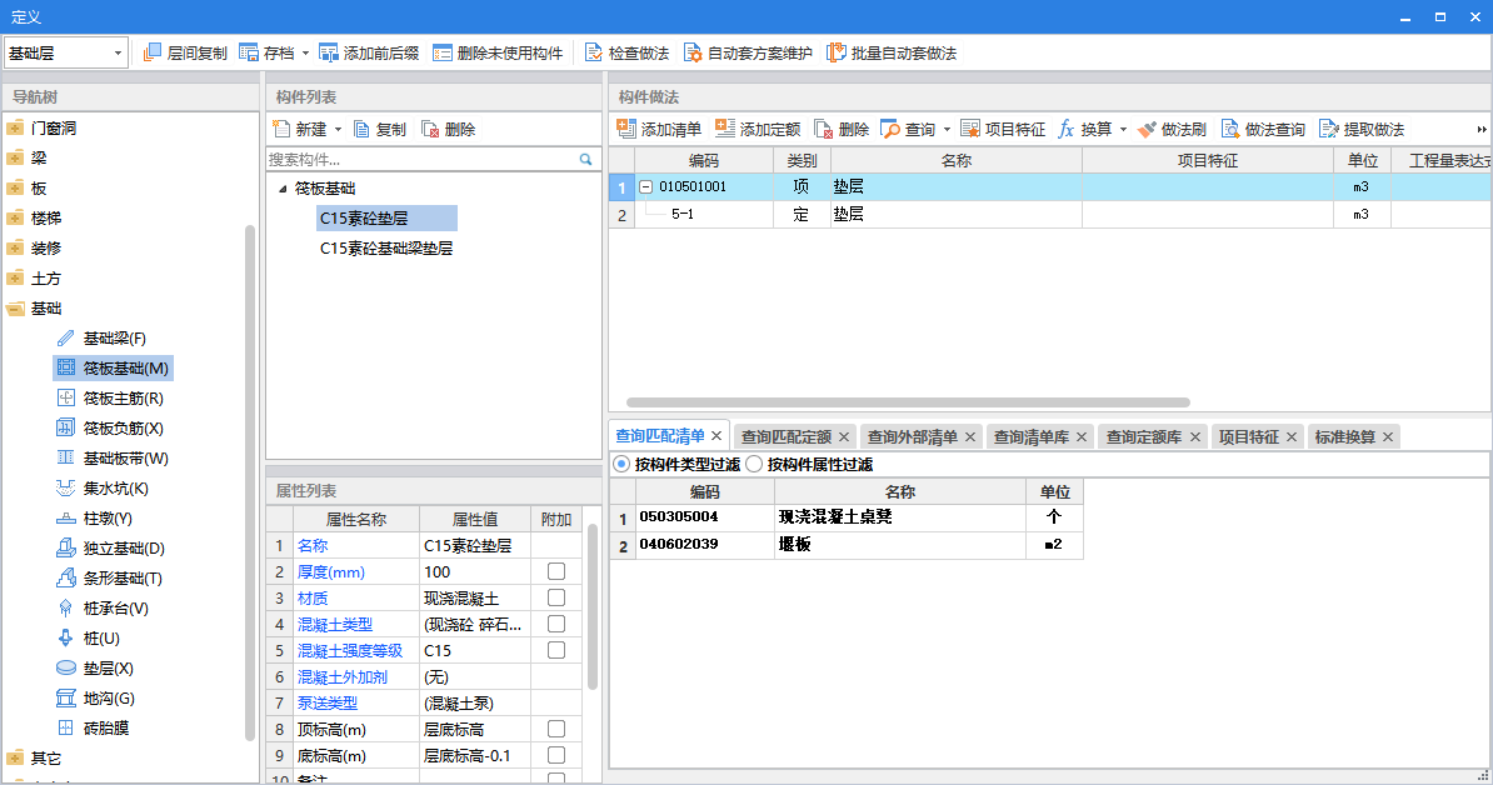The height and width of the screenshot is (785, 1493).
Task: Select 筏板负筋(X) tree item
Action: tap(123, 428)
